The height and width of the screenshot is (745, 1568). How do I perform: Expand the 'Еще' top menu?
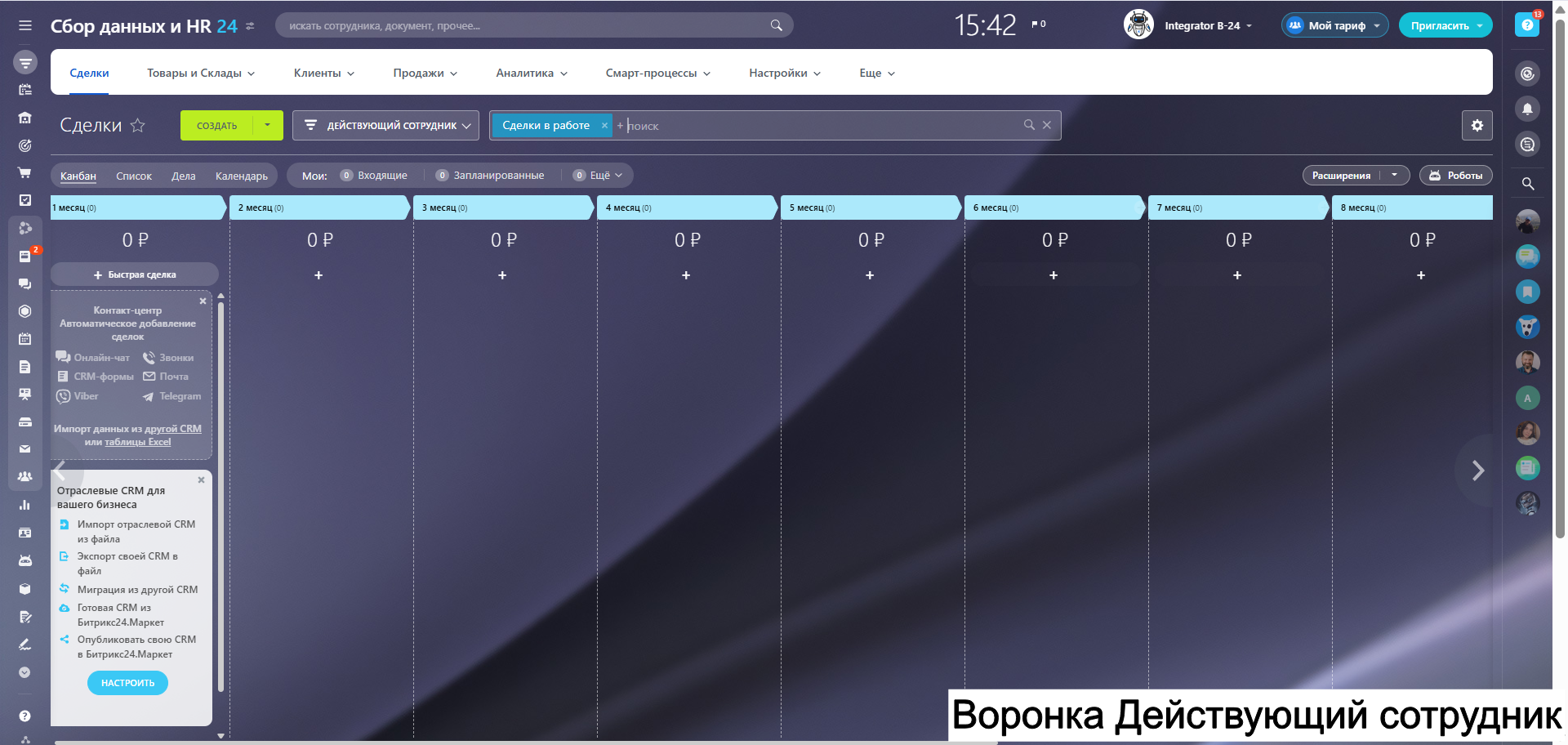coord(877,73)
